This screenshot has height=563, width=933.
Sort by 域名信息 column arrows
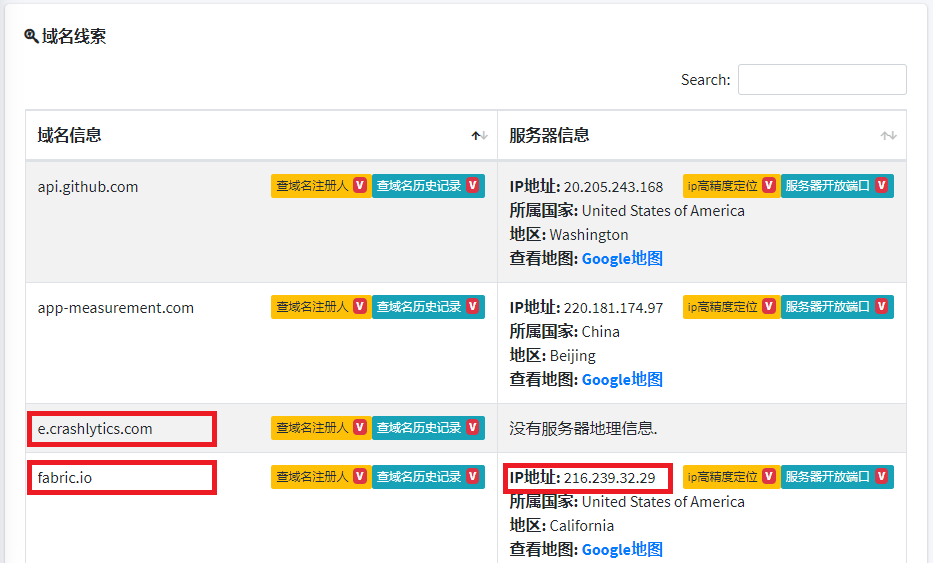tap(480, 136)
